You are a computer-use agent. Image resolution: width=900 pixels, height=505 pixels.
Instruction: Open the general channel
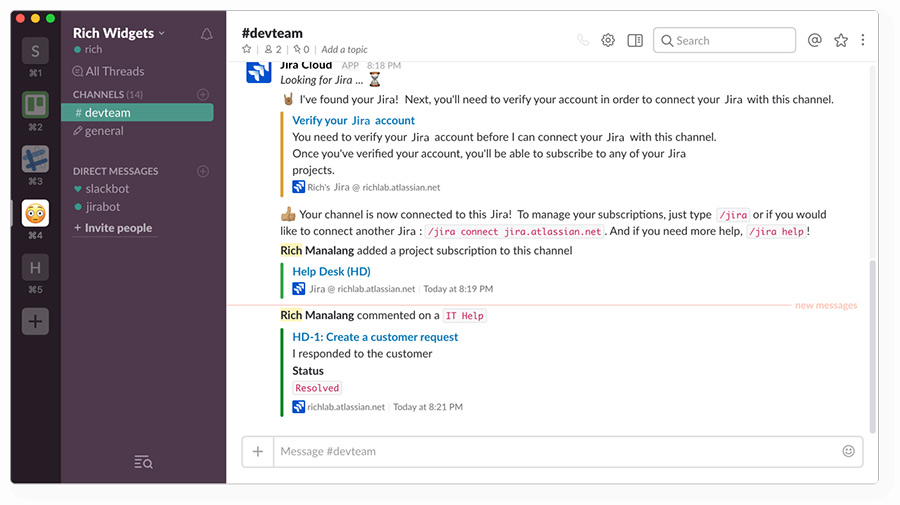(x=98, y=131)
